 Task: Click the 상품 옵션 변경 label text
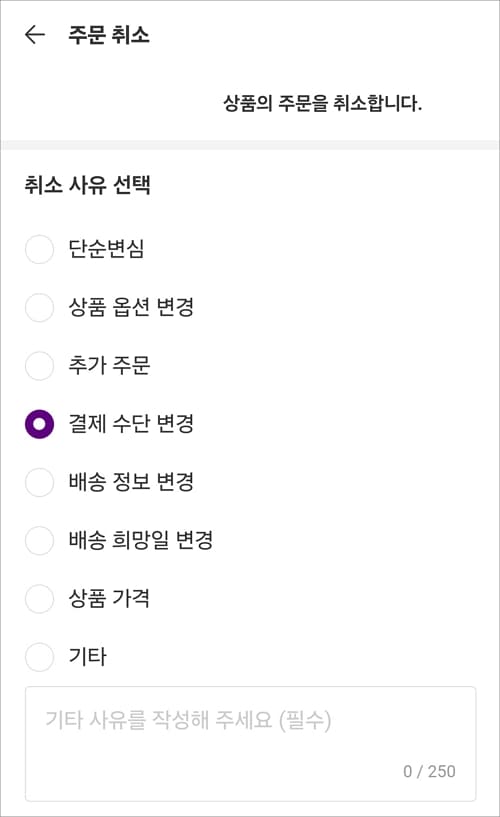pos(131,307)
